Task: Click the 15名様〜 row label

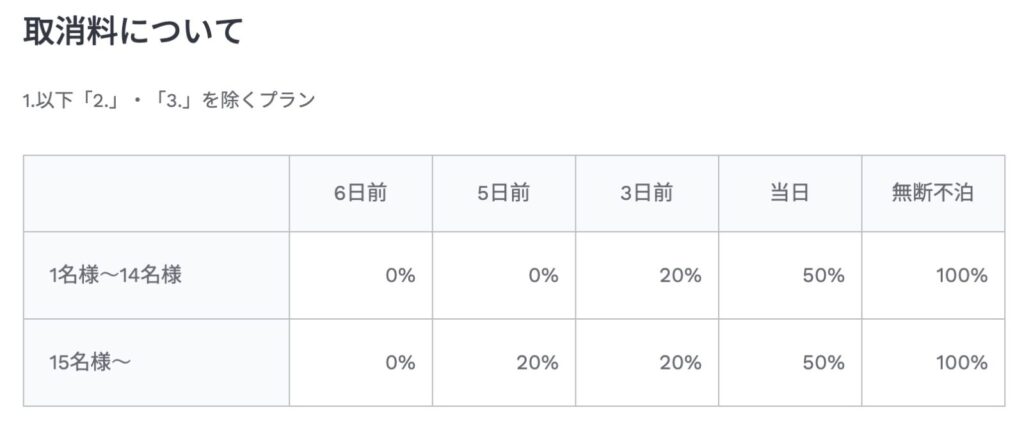Action: tap(90, 363)
